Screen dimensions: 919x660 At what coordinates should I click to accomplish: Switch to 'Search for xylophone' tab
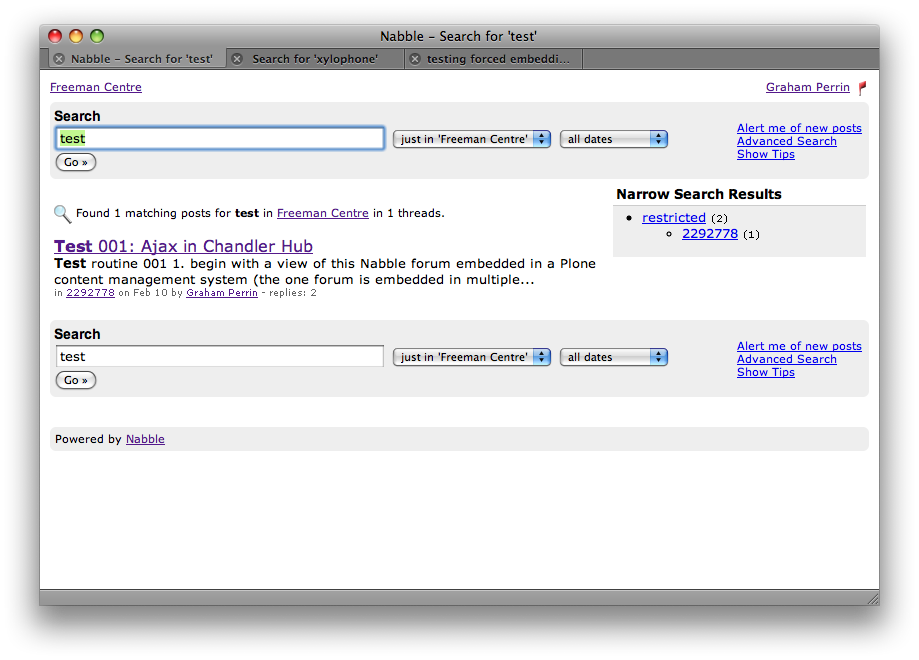[x=315, y=59]
